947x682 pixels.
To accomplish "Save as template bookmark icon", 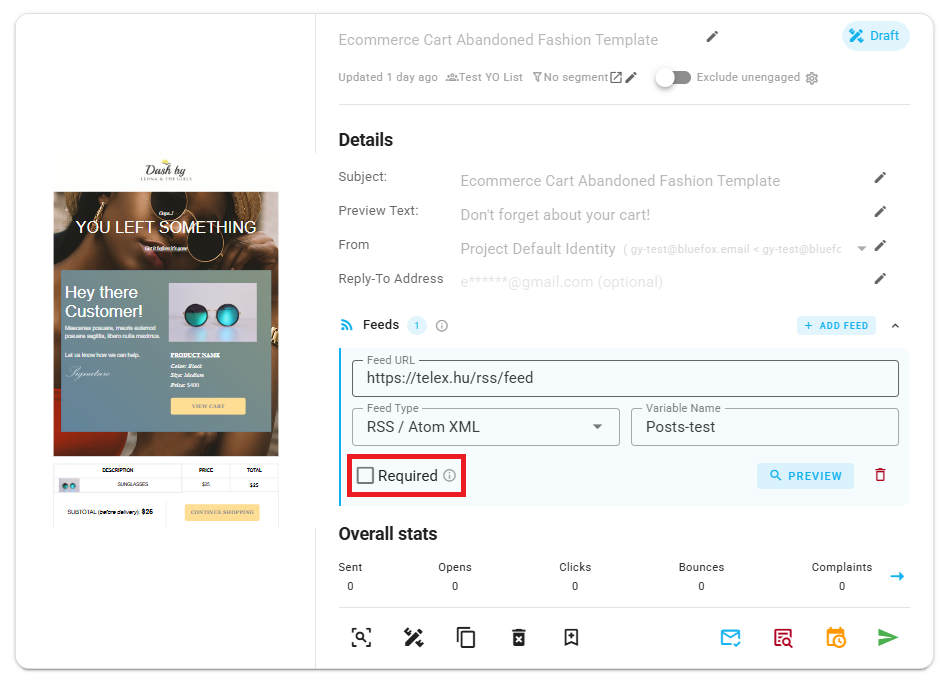I will click(571, 637).
